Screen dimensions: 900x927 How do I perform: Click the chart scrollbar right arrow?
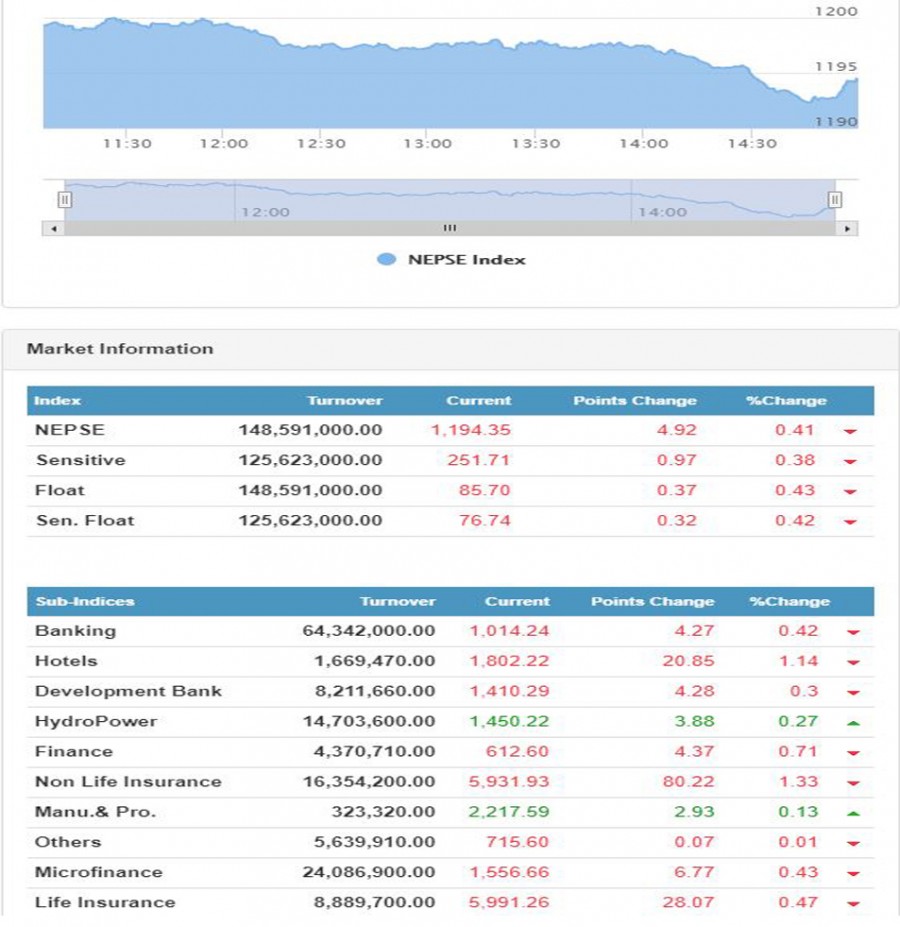(848, 229)
